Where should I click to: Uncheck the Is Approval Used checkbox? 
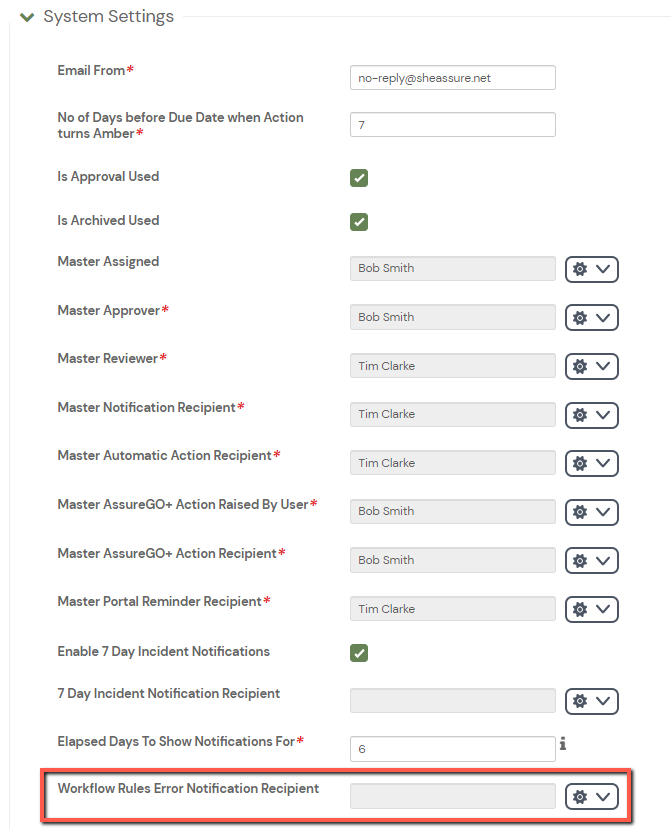pos(359,177)
